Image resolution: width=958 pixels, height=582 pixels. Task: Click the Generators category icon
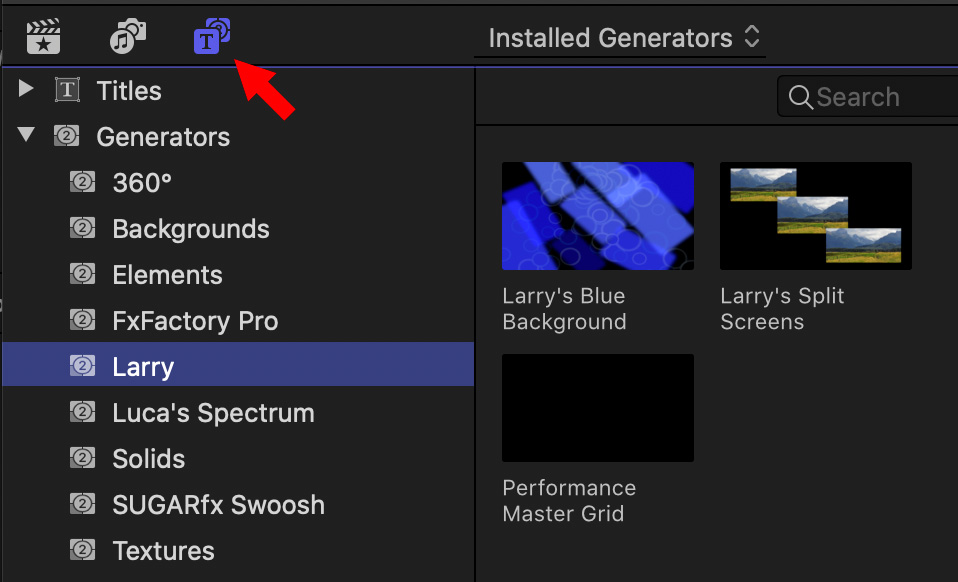pos(67,136)
